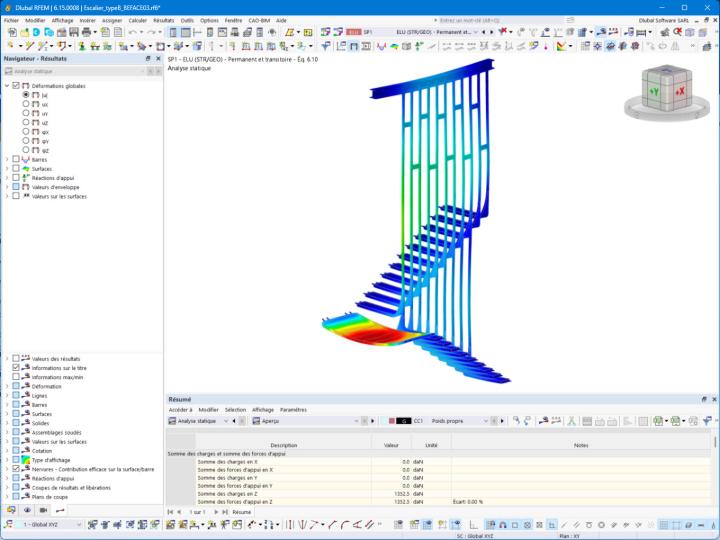Click the funnel filter icon in main toolbar
Image resolution: width=720 pixels, height=540 pixels.
pos(326,46)
